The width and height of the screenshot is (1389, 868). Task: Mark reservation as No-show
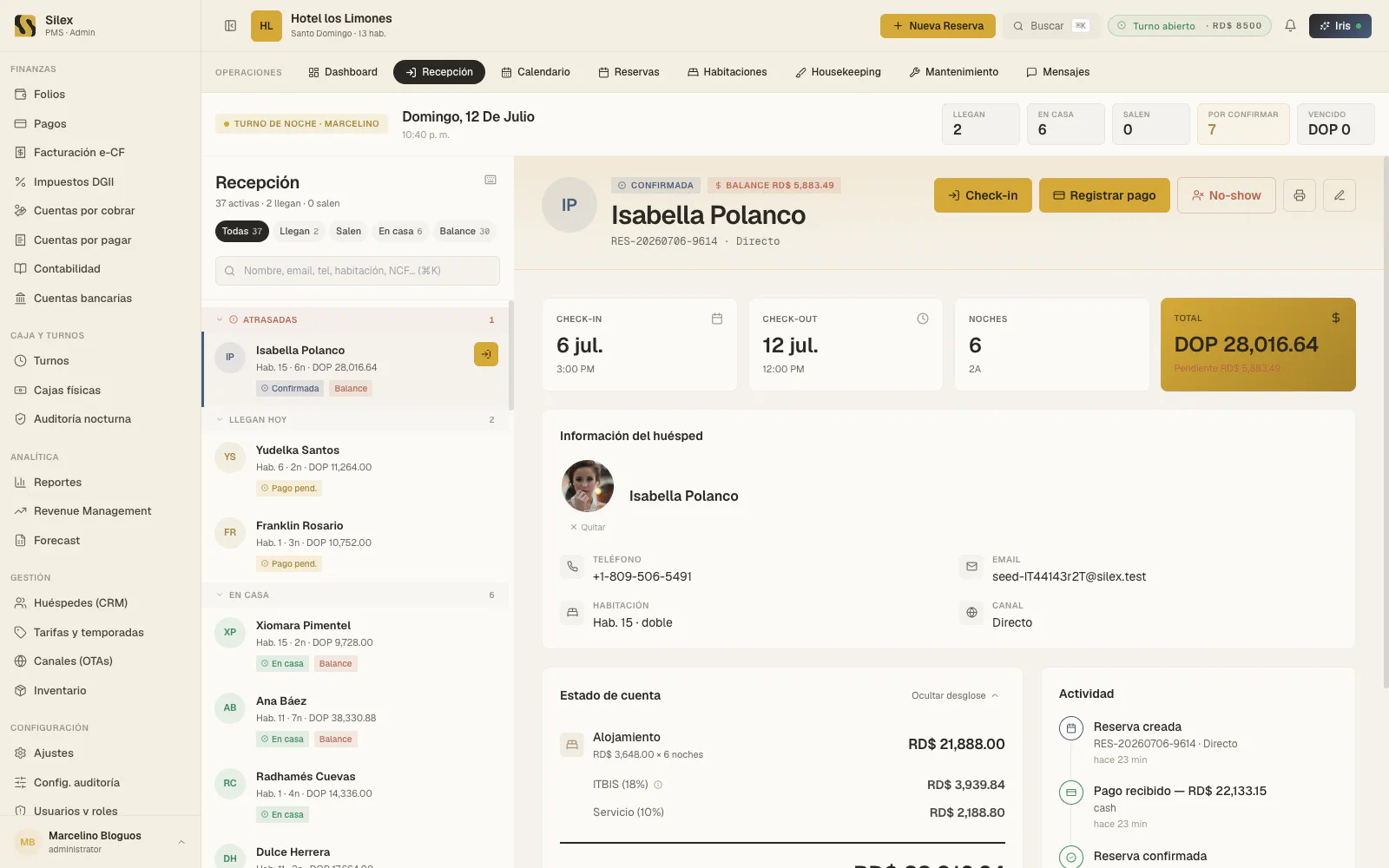pyautogui.click(x=1226, y=195)
